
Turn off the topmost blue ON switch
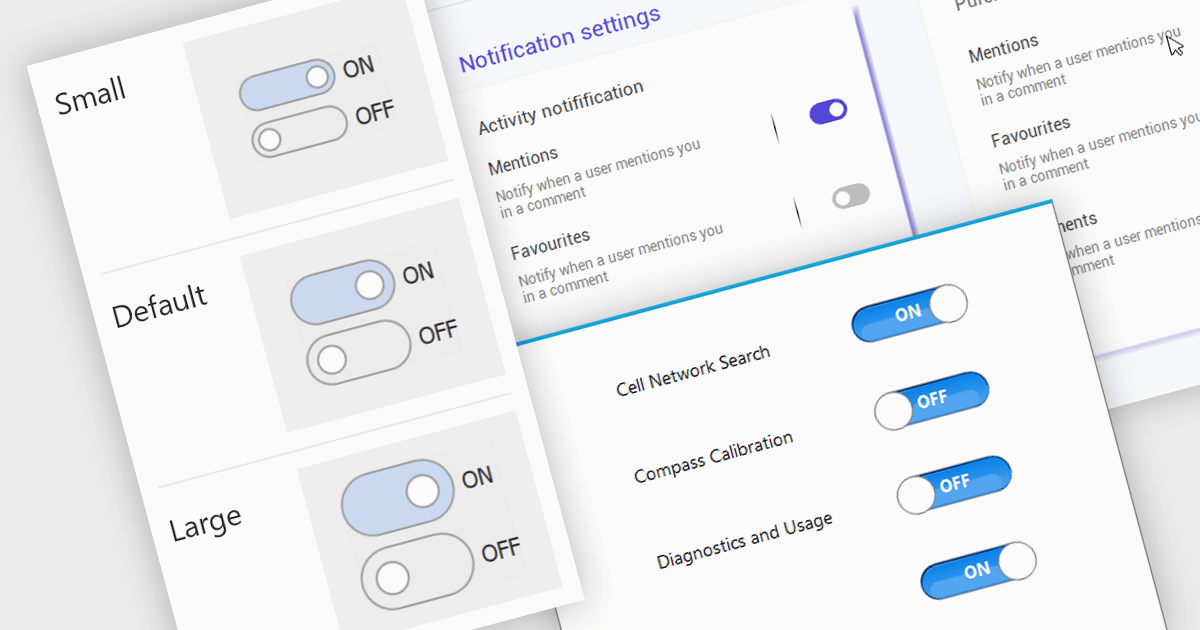909,313
